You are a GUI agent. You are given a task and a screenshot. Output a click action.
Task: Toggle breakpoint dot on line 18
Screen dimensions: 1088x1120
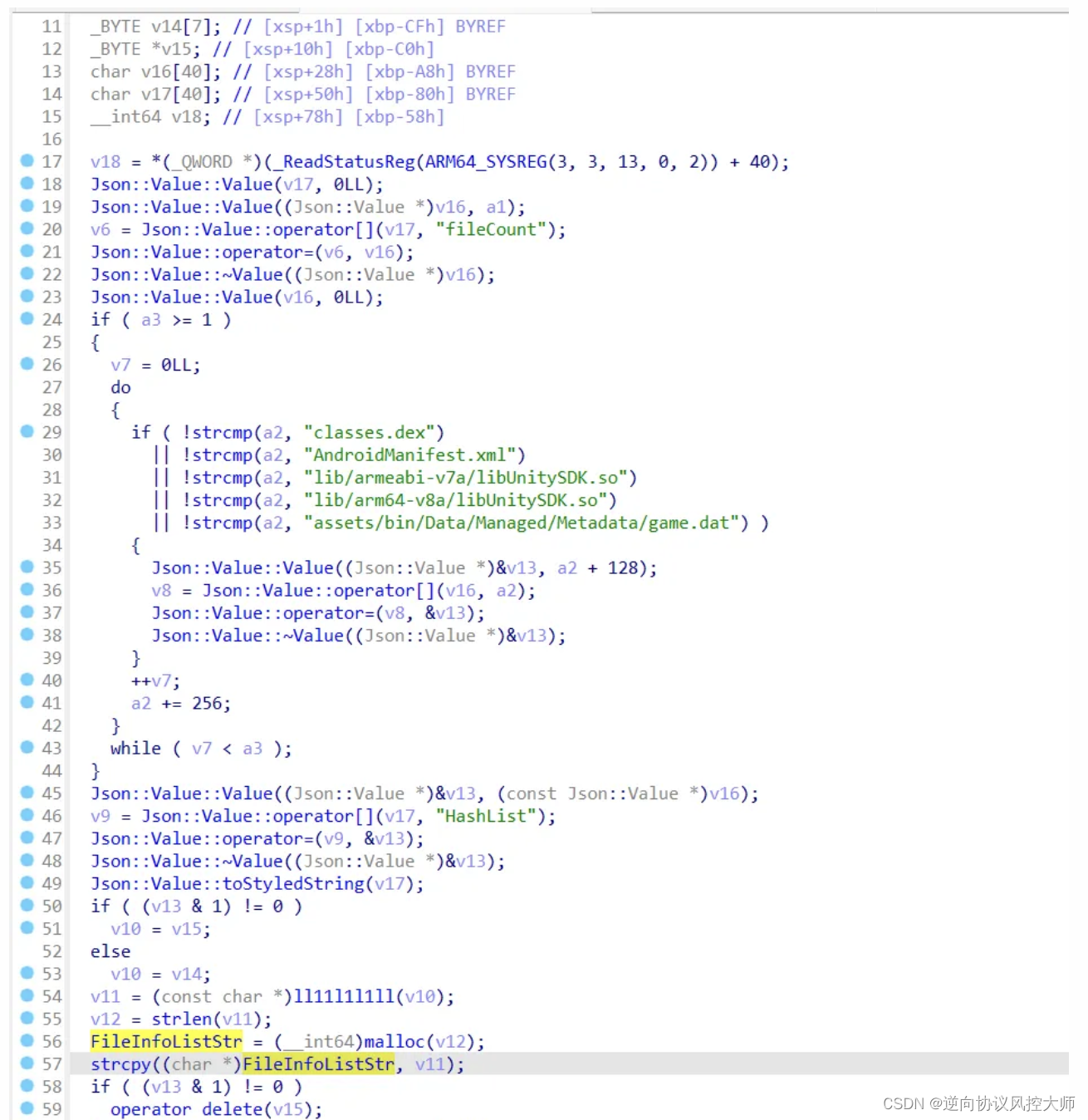click(x=27, y=183)
